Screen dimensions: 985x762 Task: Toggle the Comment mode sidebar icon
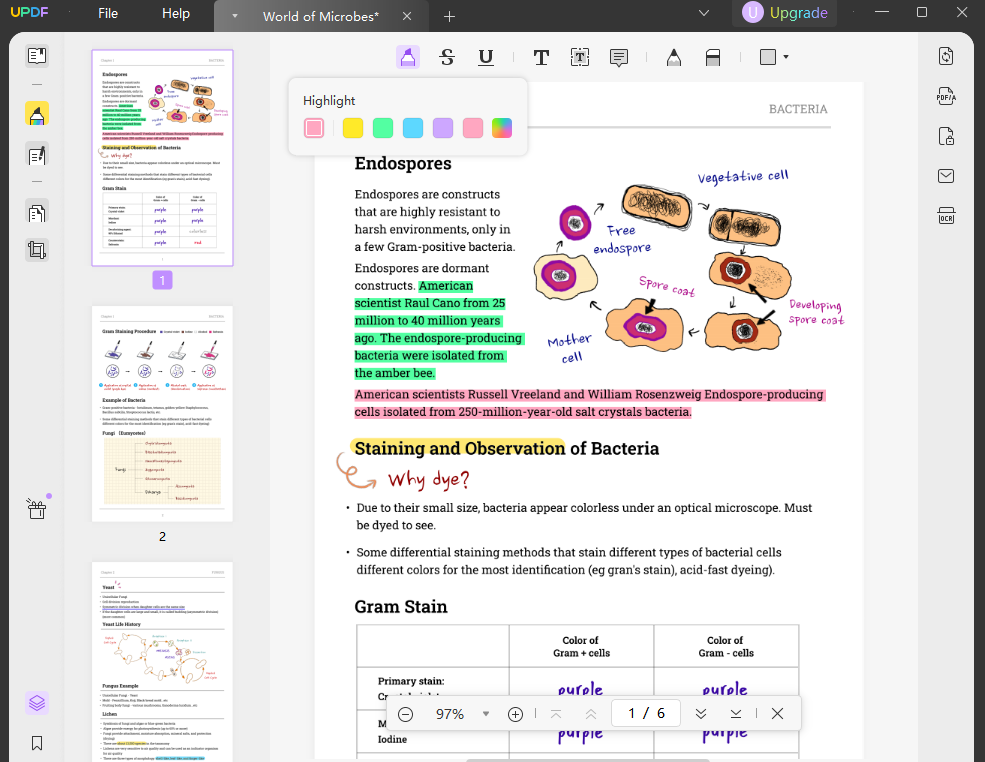tap(37, 114)
